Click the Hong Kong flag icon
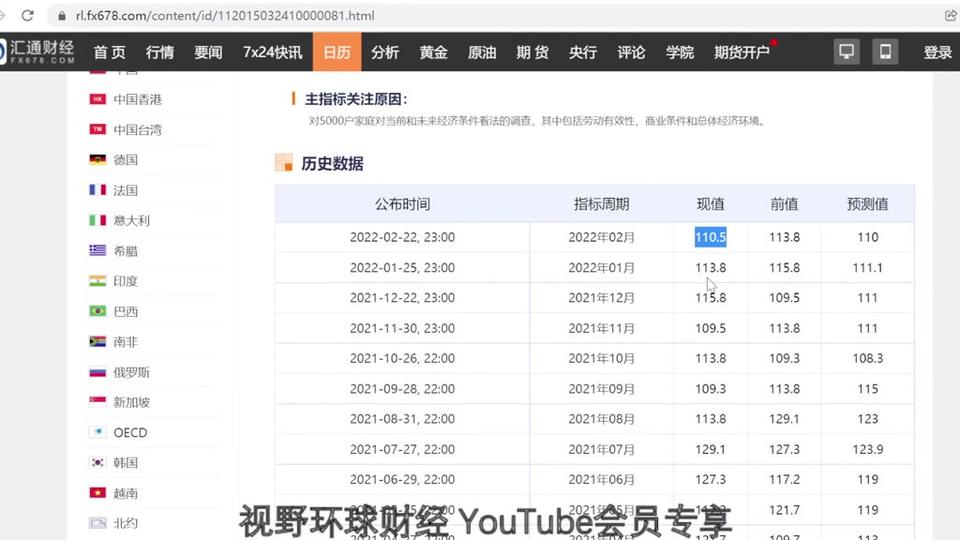Screen dimensions: 960x540 coord(97,99)
